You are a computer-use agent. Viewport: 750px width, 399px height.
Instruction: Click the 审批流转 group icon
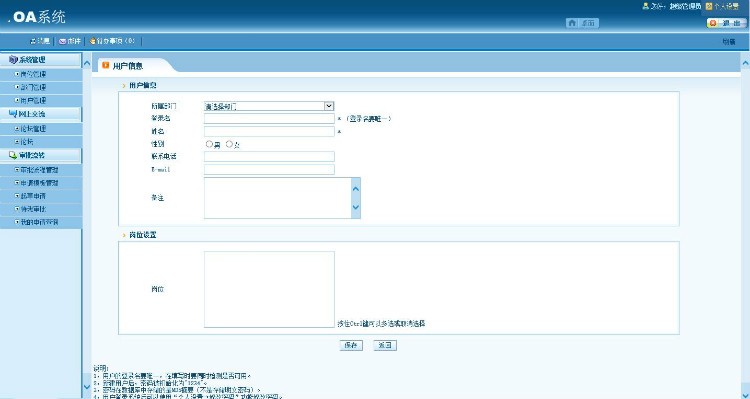pos(13,155)
